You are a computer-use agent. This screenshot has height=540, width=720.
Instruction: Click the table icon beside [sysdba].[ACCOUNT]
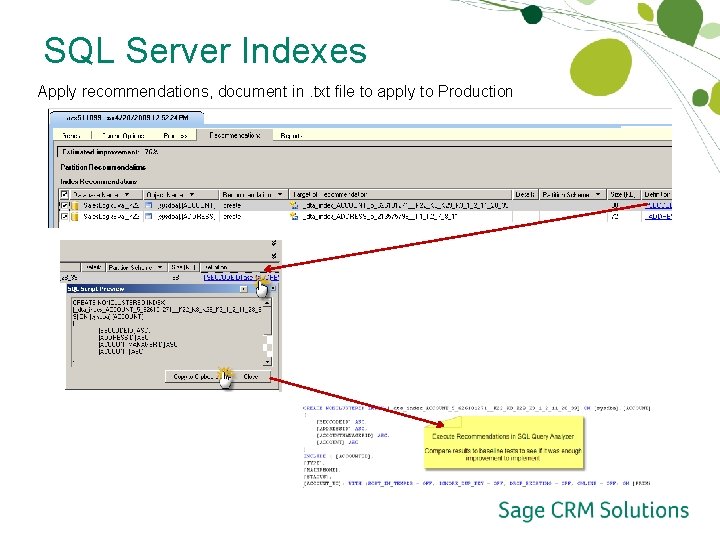[x=149, y=205]
